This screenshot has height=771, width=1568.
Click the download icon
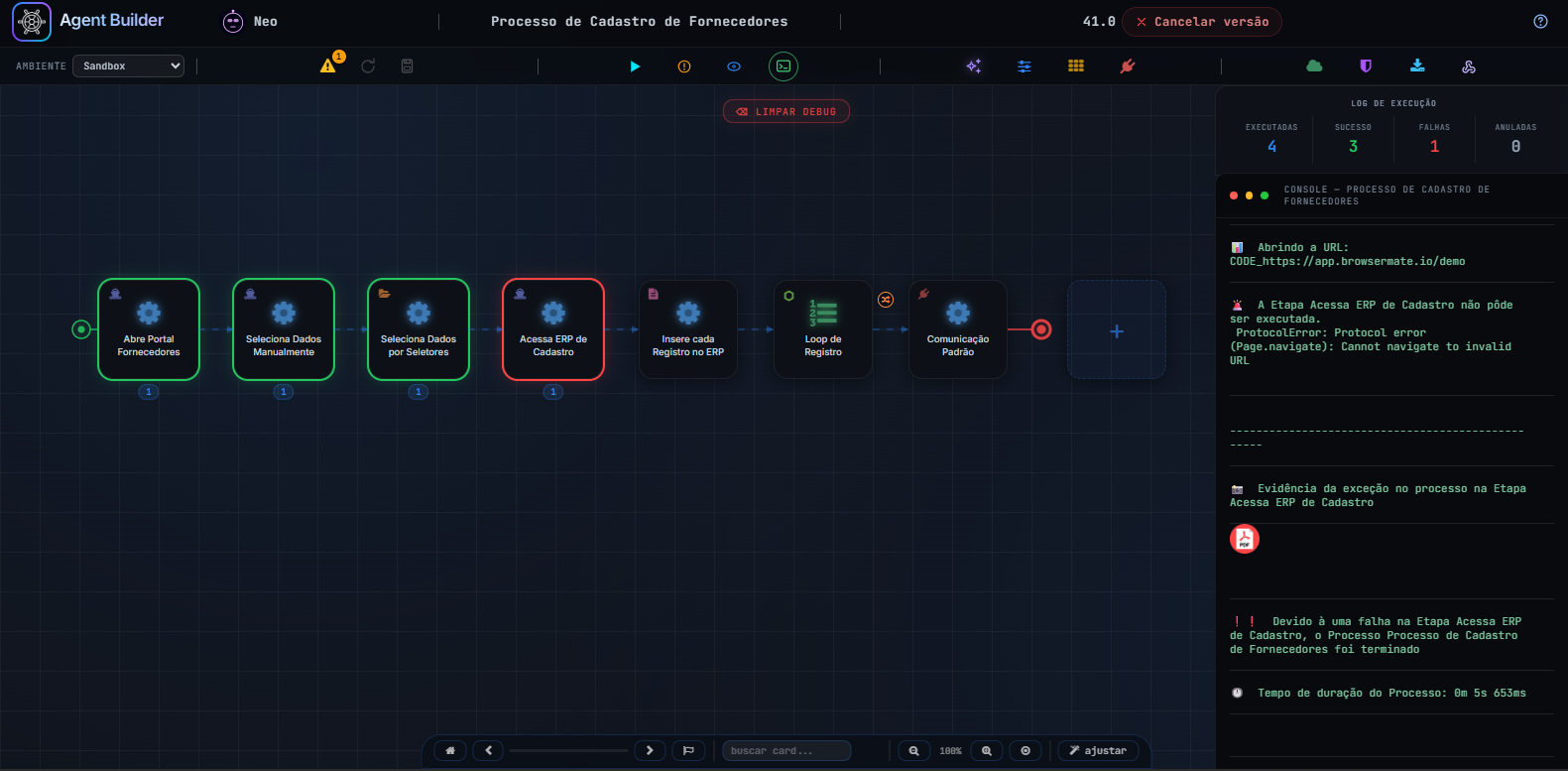point(1417,65)
